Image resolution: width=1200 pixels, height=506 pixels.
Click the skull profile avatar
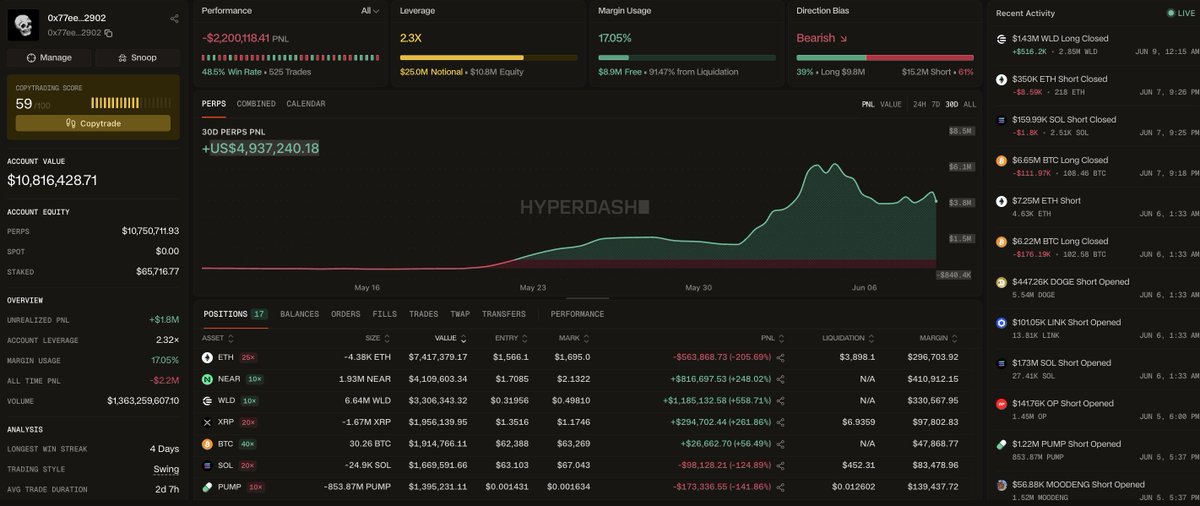(22, 25)
